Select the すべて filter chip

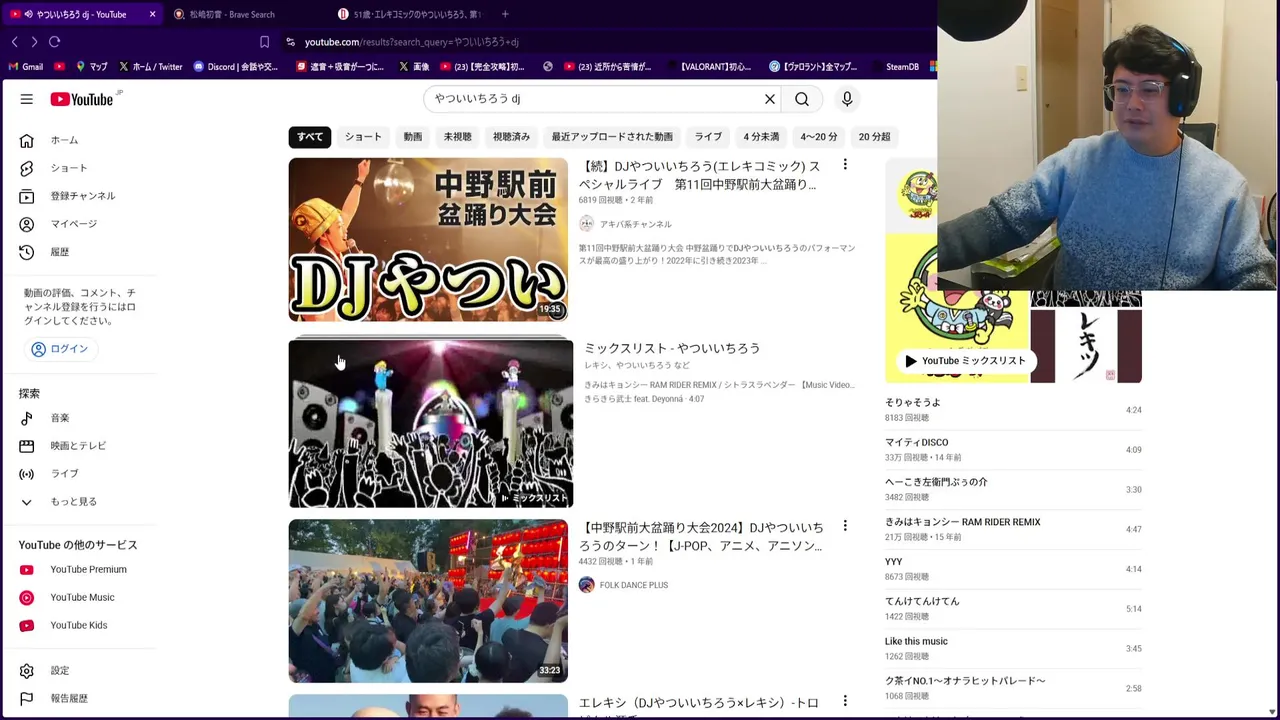tap(310, 137)
